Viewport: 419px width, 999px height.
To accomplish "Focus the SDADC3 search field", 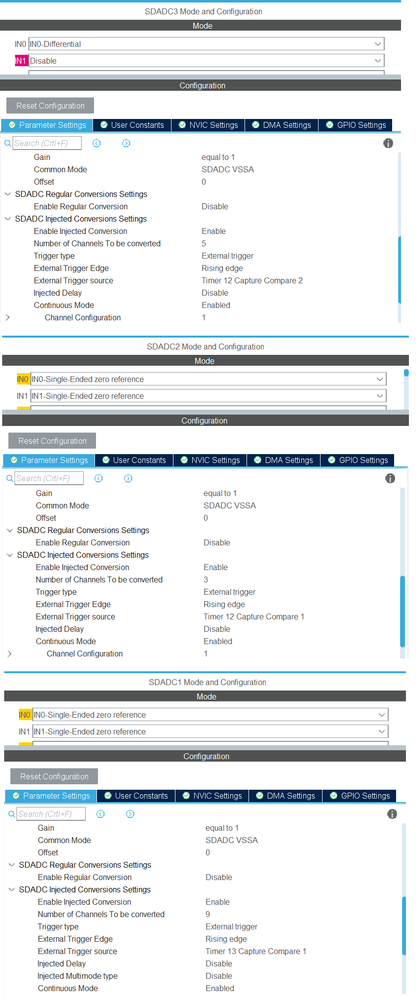I will click(47, 143).
